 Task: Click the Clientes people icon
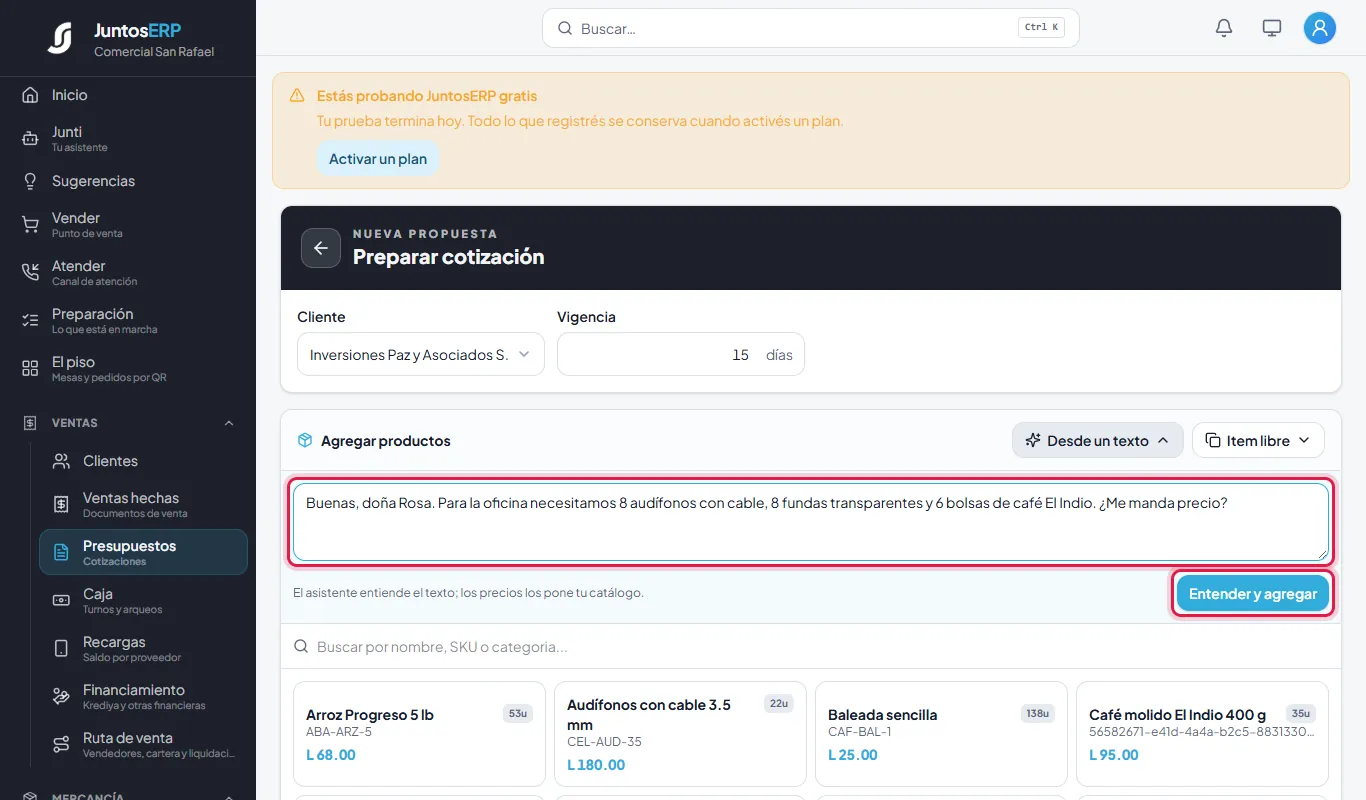click(x=61, y=461)
